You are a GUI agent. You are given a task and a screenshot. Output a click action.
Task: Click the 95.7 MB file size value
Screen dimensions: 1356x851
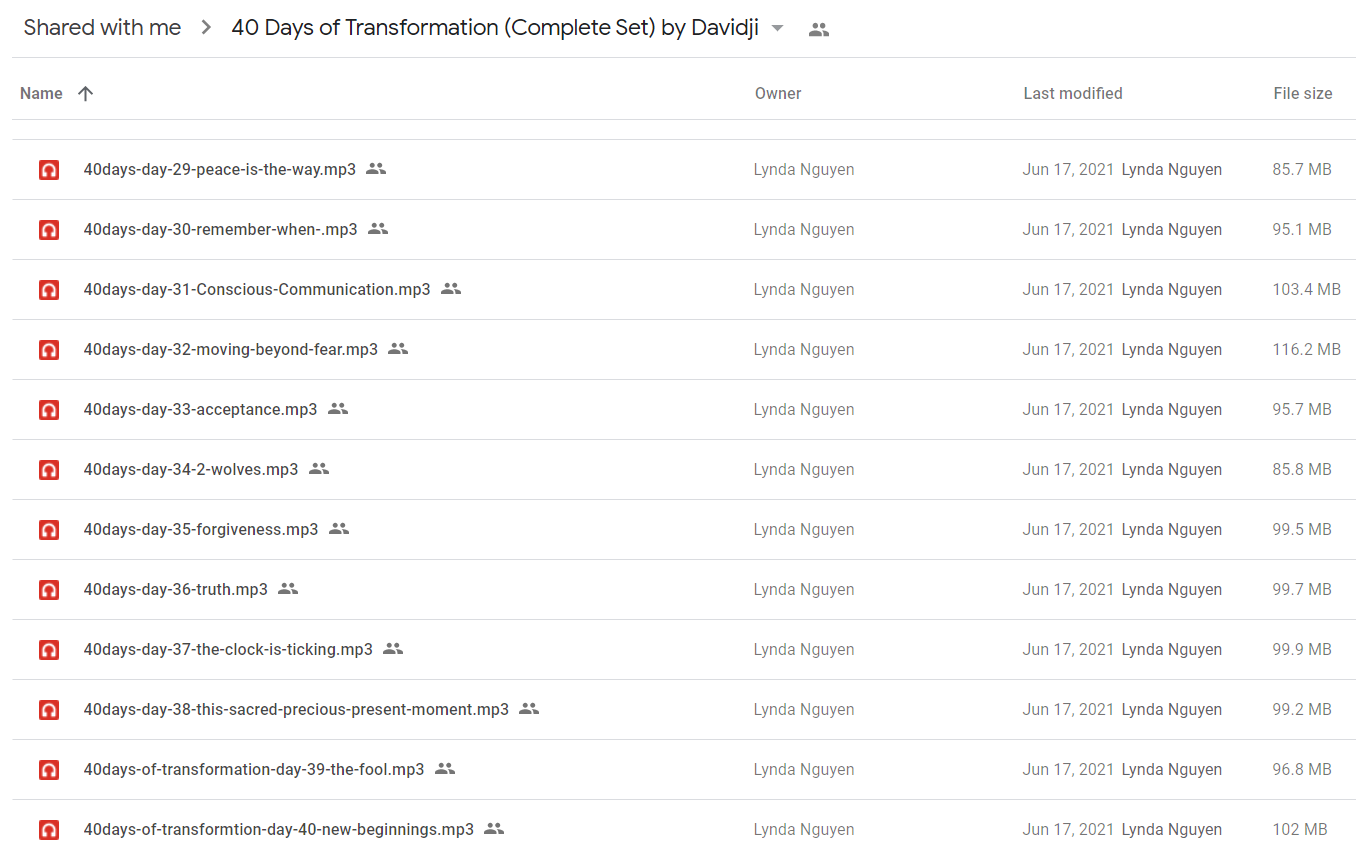(1302, 410)
